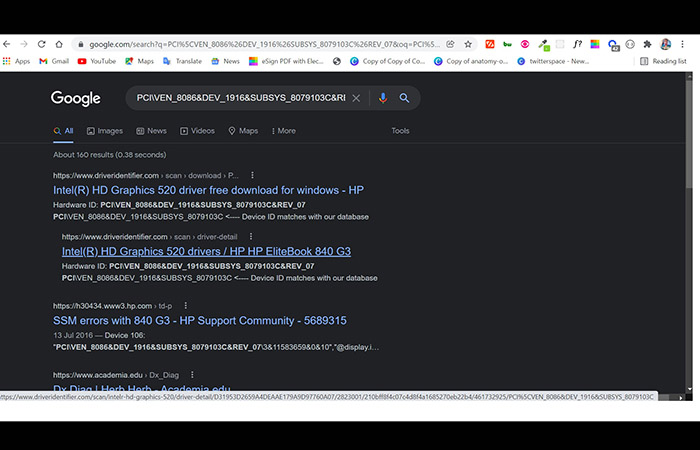Image resolution: width=700 pixels, height=450 pixels.
Task: Click the Chrome address bar URL
Action: click(264, 44)
